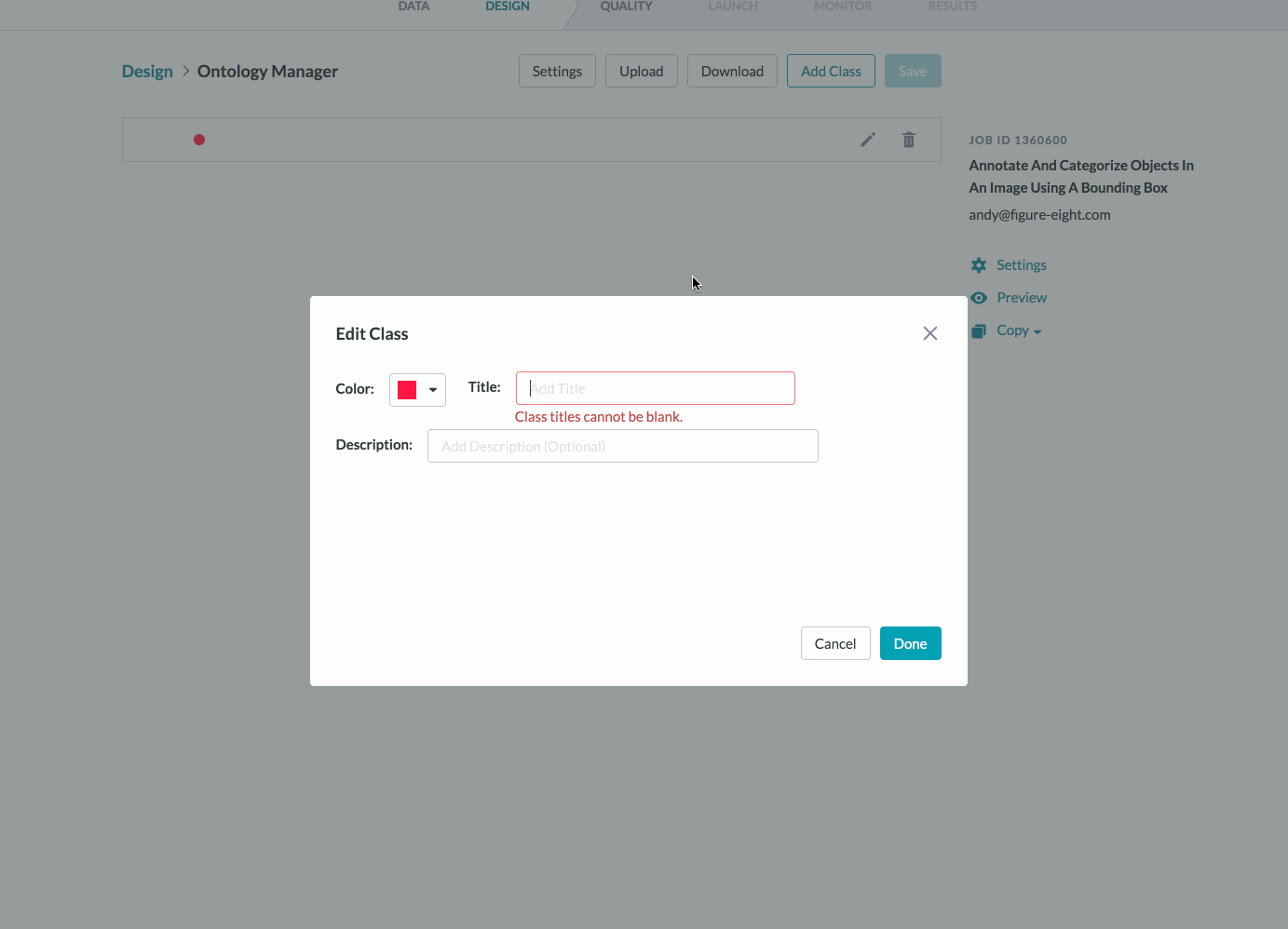The height and width of the screenshot is (929, 1288).
Task: Go to the LAUNCH tab
Action: [x=733, y=7]
